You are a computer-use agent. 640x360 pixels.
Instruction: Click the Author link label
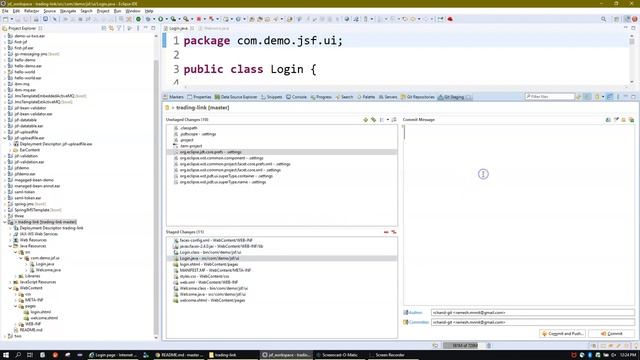[415, 313]
